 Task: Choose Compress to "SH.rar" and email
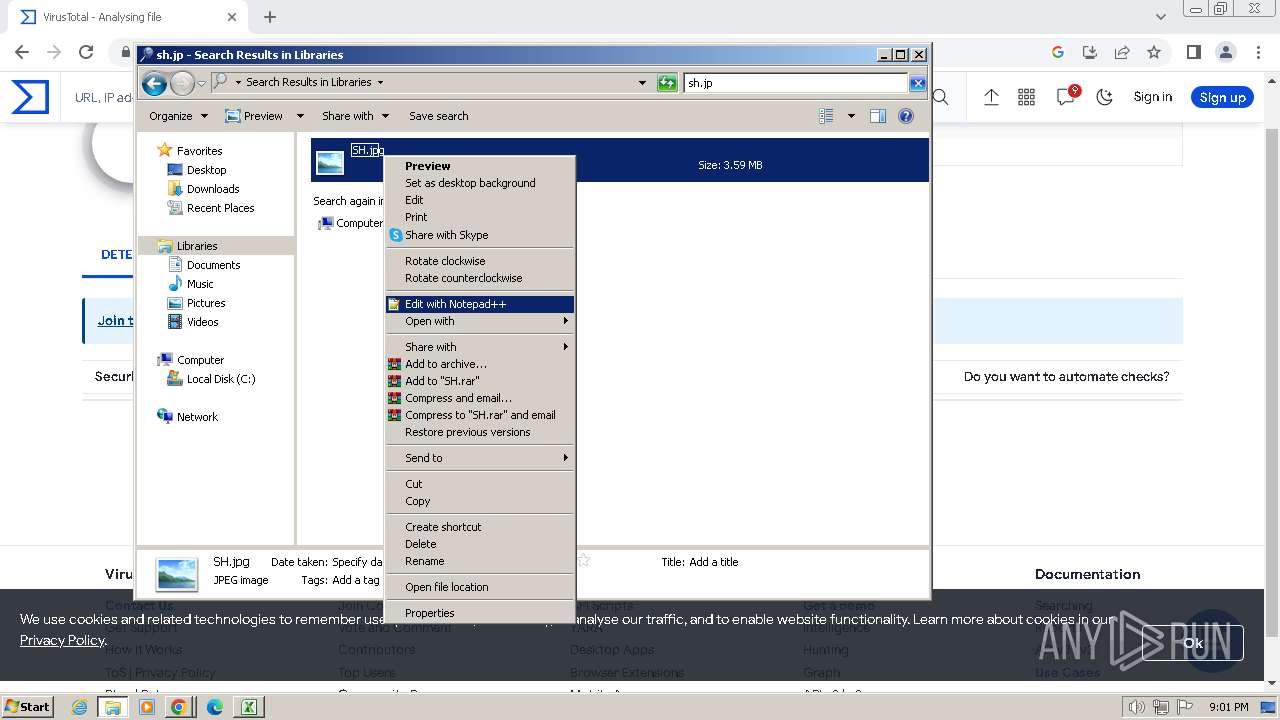tap(480, 415)
